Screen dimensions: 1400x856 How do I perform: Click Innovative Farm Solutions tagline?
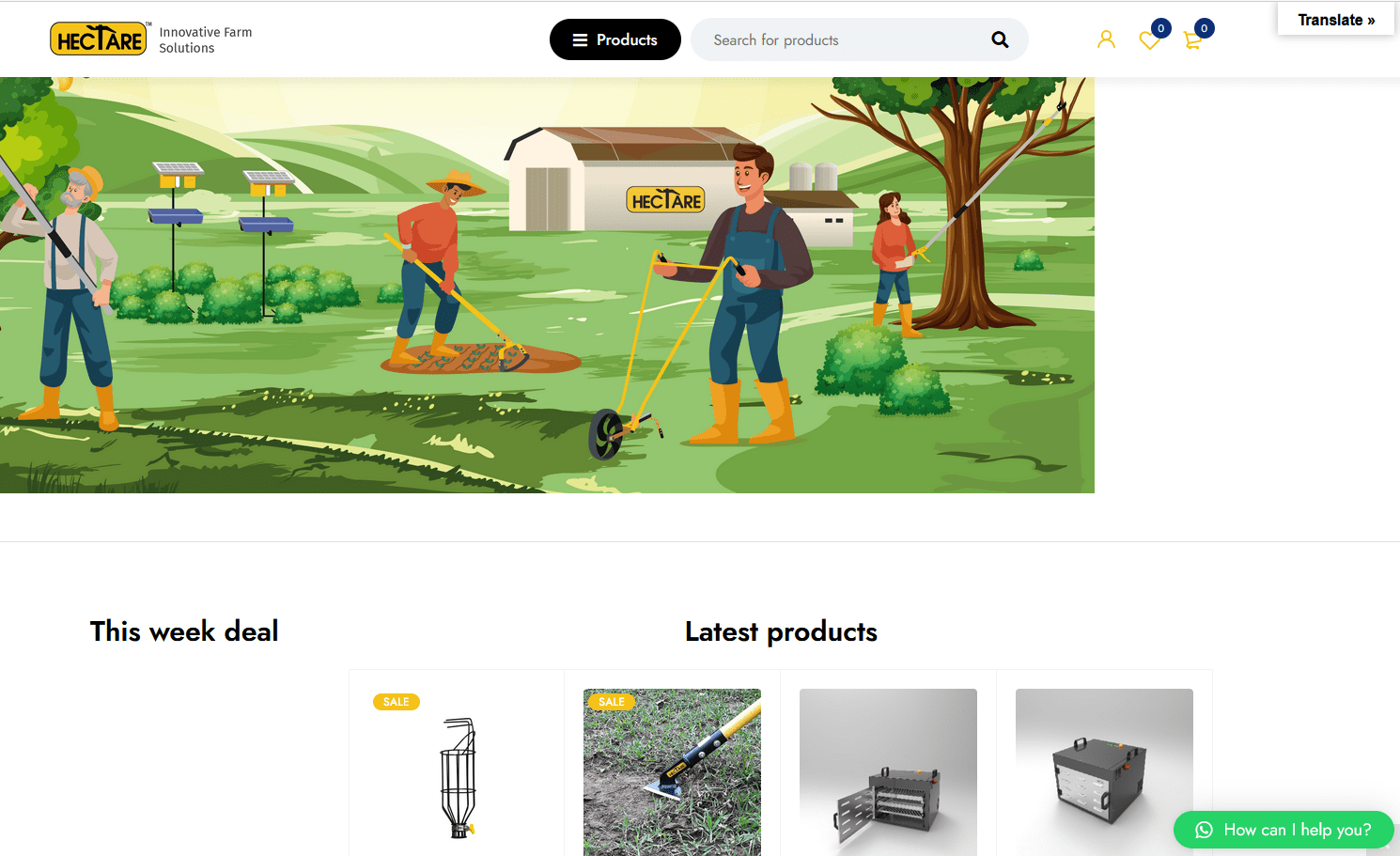tap(206, 39)
